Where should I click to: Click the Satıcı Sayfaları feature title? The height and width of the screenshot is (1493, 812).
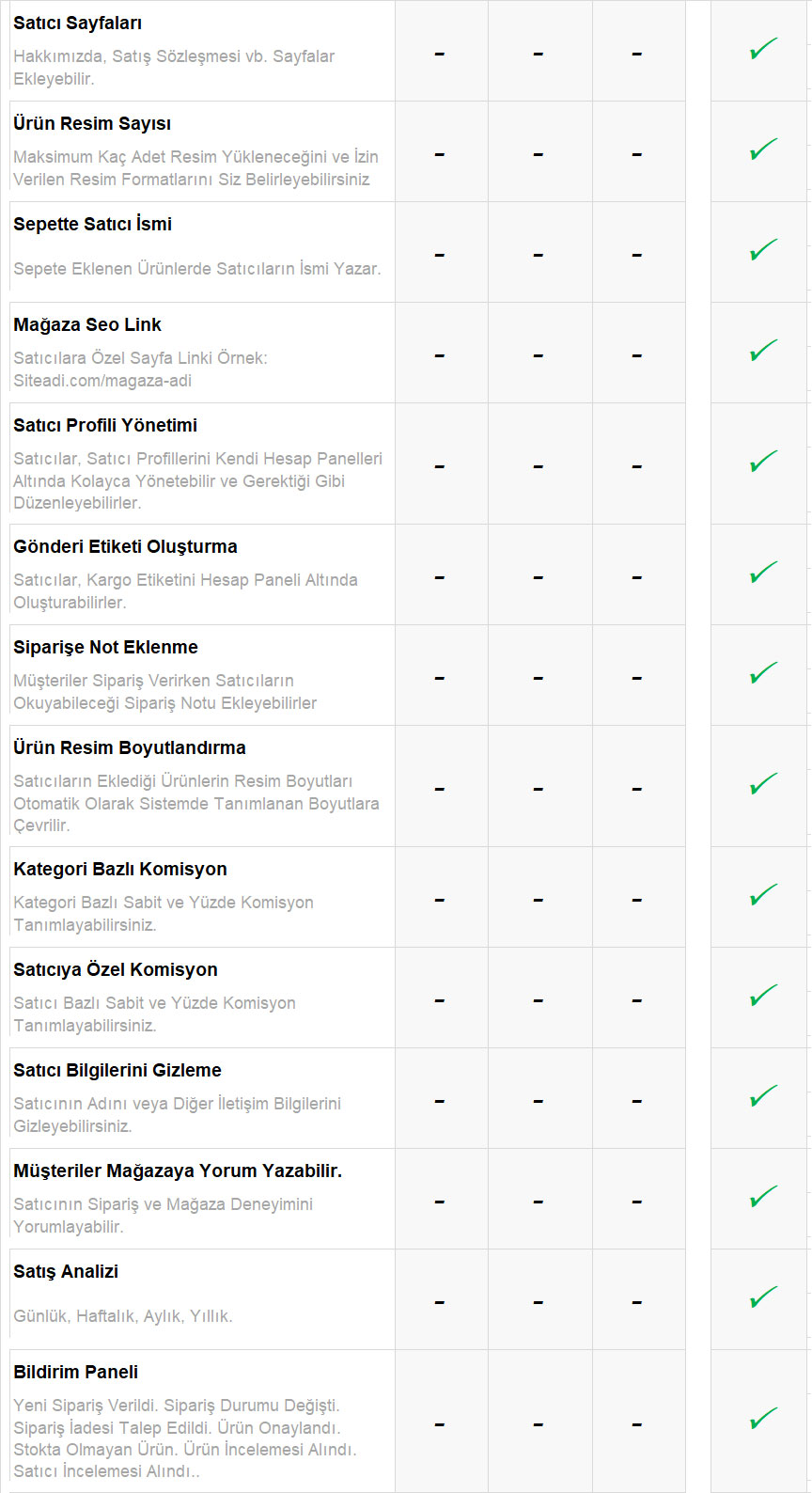[x=77, y=24]
